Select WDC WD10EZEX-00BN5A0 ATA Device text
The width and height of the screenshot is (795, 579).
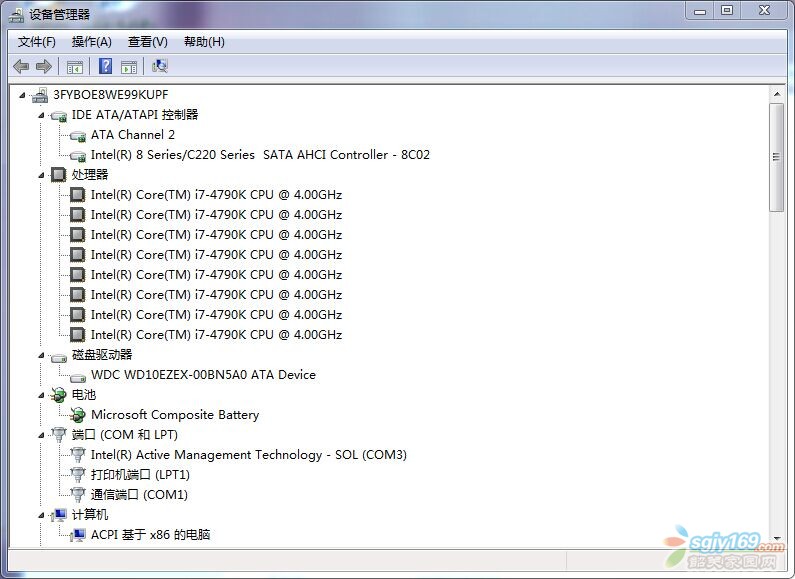click(203, 375)
